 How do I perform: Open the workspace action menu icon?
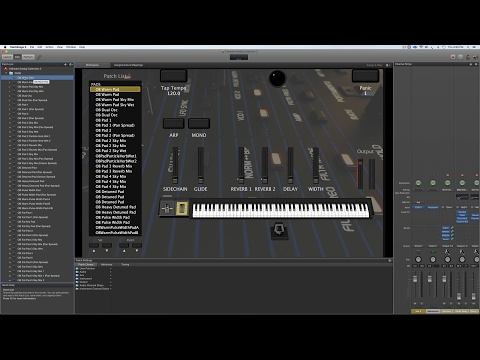tap(388, 65)
